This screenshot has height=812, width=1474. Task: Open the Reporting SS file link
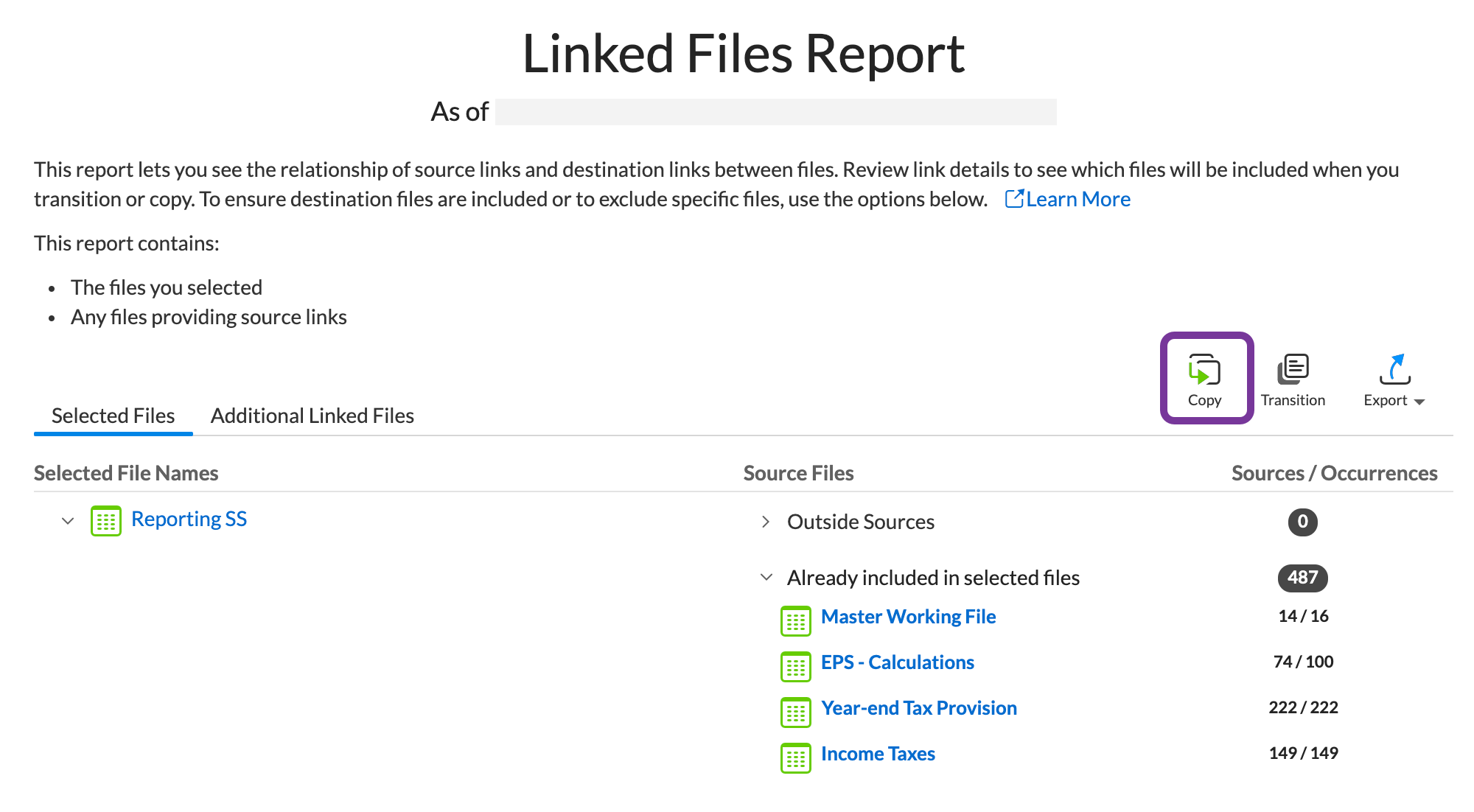coord(189,519)
